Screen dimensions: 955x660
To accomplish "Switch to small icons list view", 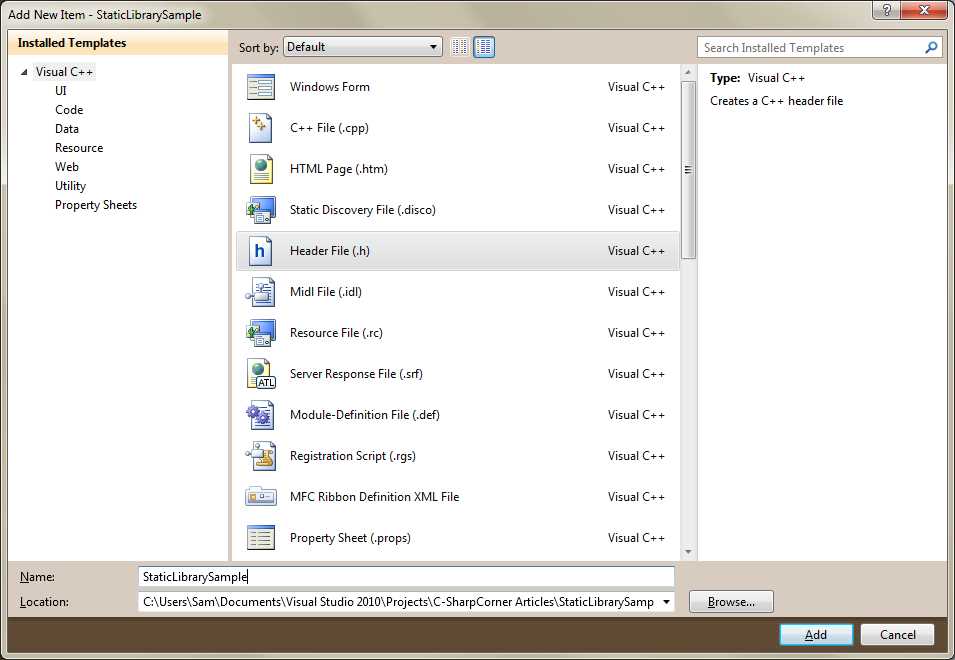I will pyautogui.click(x=458, y=46).
